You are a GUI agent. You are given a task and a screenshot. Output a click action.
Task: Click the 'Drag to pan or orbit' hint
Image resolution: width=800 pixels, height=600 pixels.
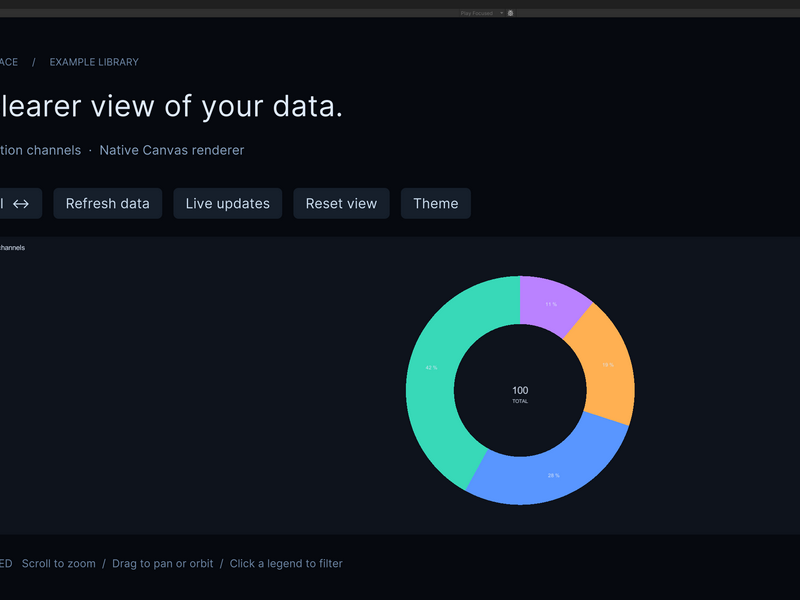(163, 564)
